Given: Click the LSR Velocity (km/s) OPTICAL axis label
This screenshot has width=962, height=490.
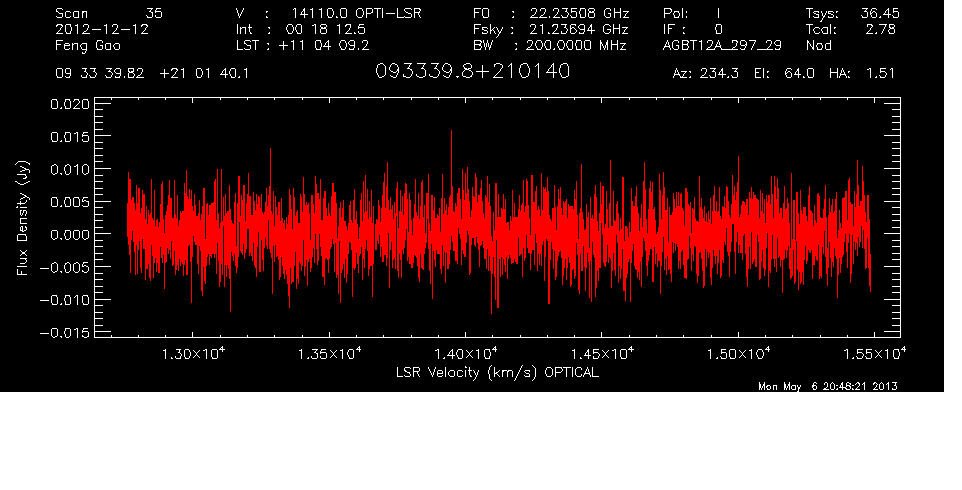Looking at the screenshot, I should [497, 372].
